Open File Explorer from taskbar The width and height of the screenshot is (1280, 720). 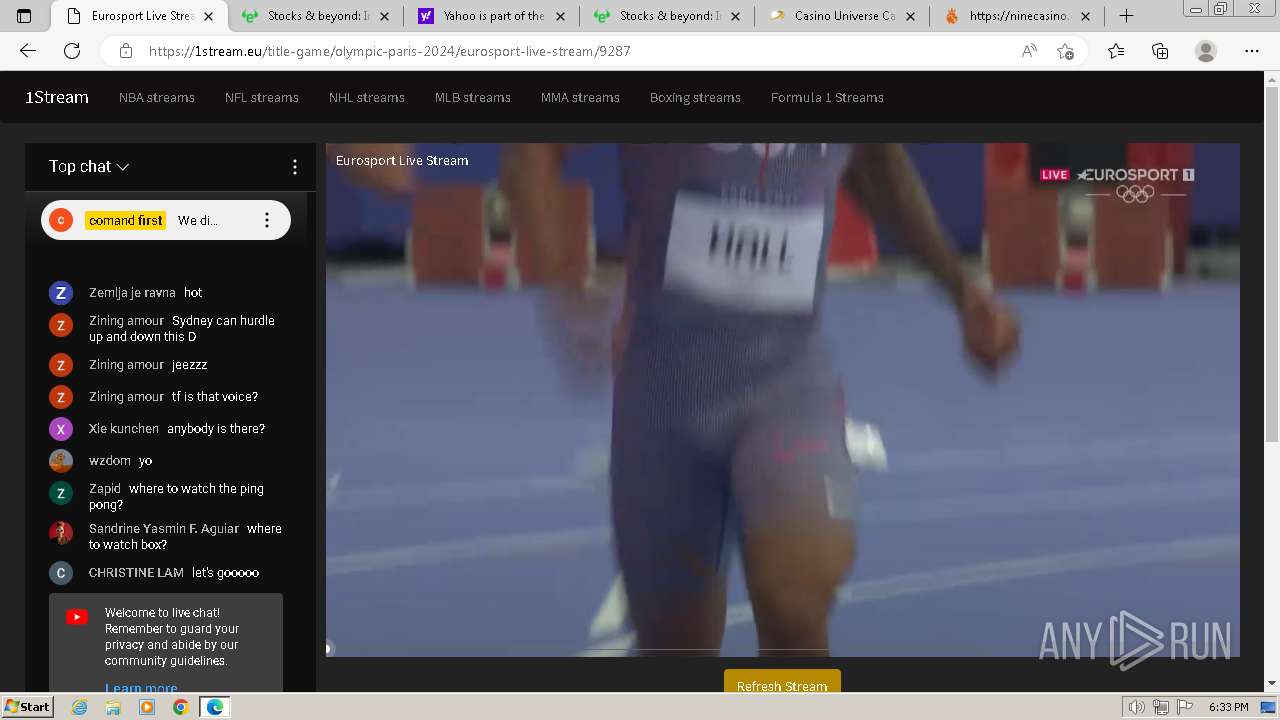(113, 707)
